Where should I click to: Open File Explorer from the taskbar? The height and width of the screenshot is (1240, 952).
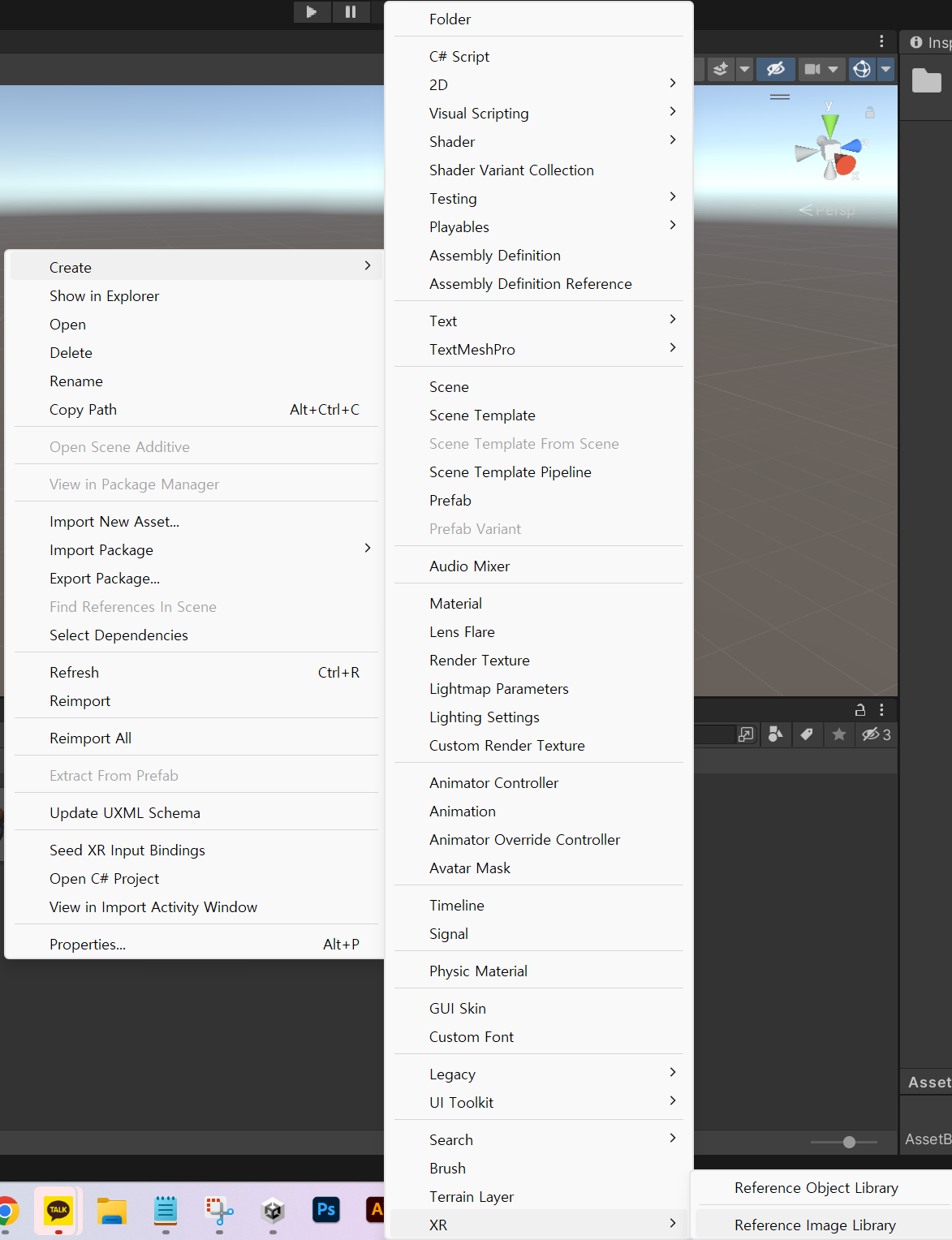(112, 1211)
